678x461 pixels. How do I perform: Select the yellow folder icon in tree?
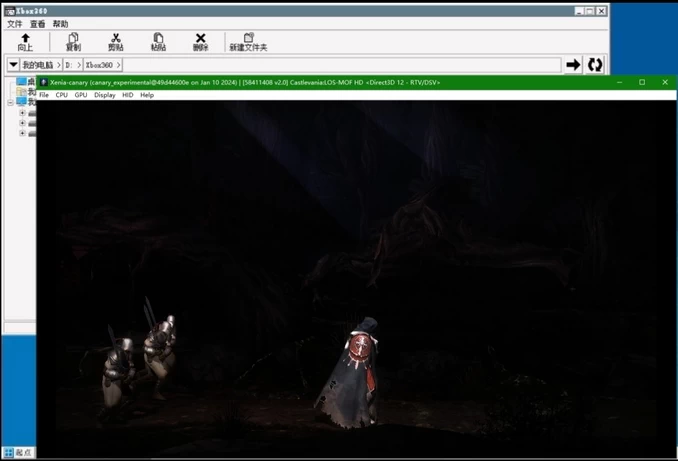pos(21,91)
